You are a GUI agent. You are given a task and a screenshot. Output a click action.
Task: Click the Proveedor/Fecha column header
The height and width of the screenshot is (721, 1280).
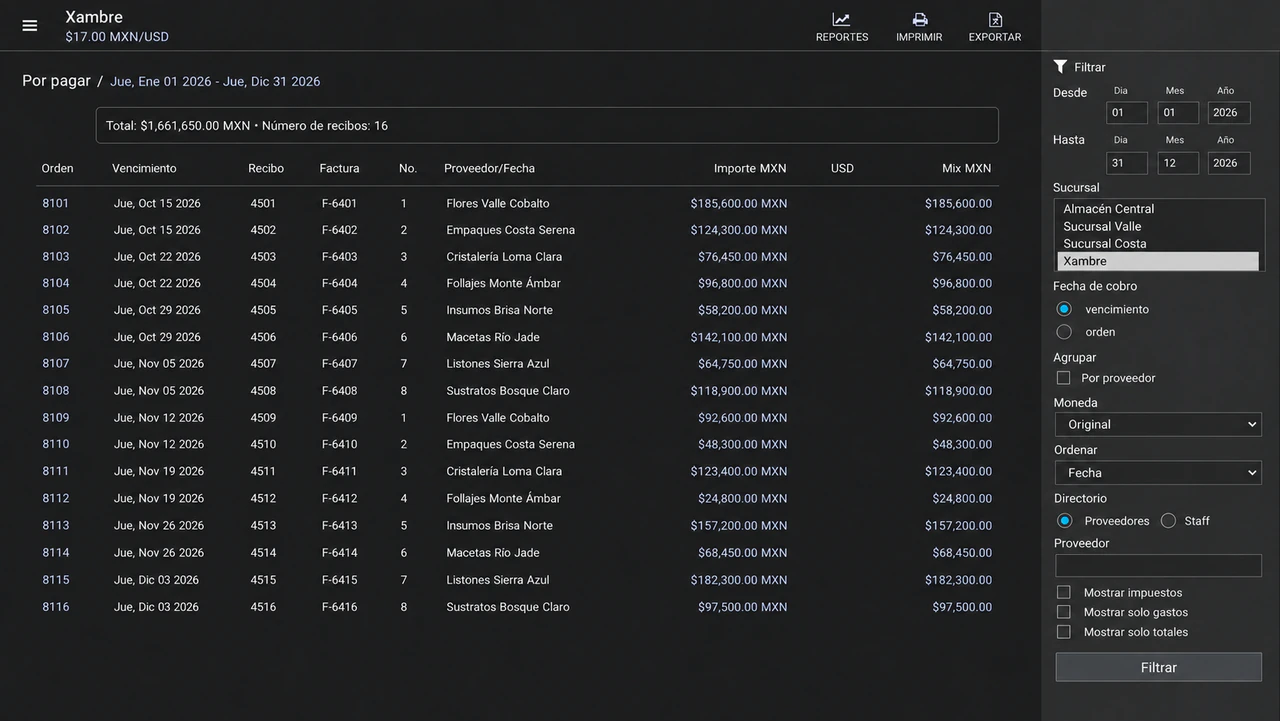[489, 168]
